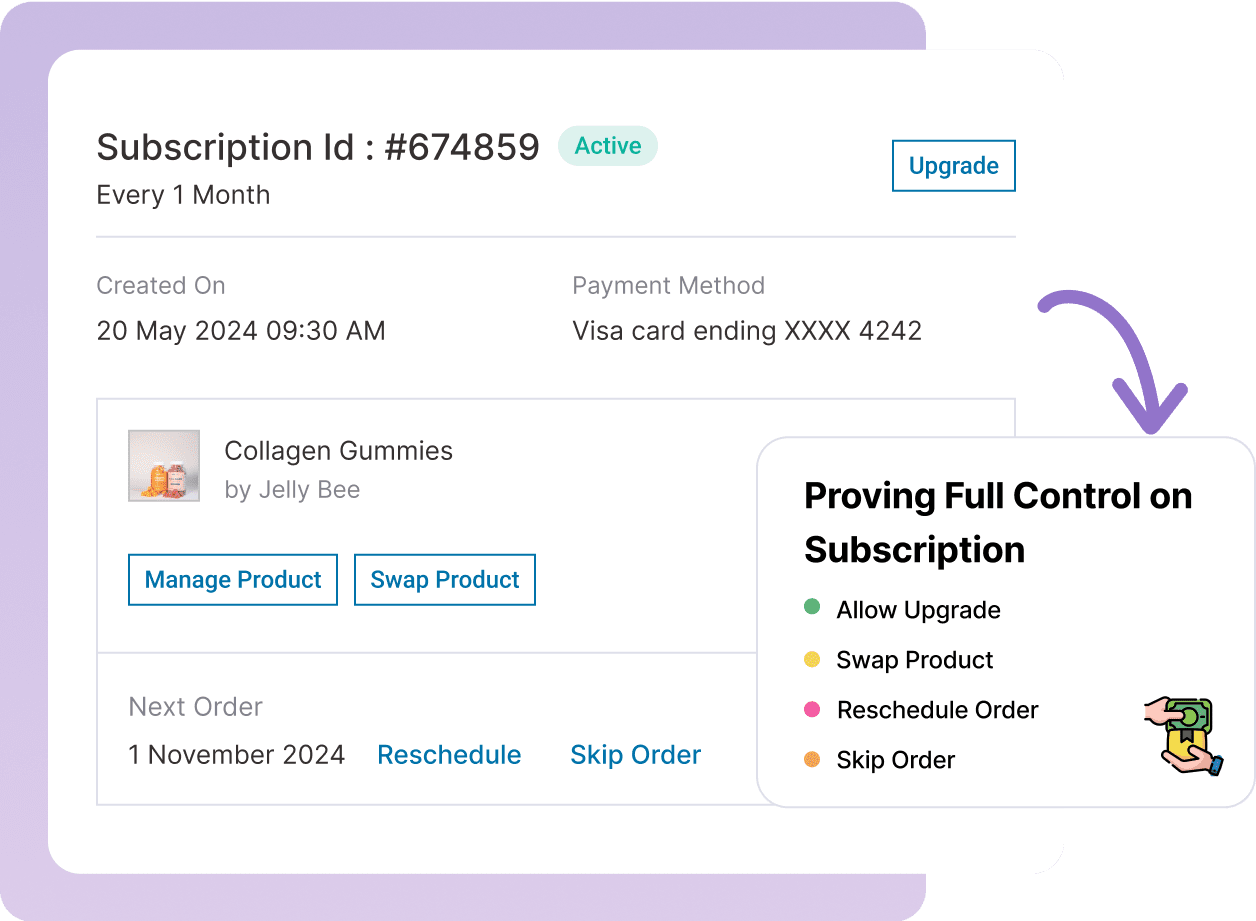
Task: Click the Collagen Gummies product thumbnail
Action: pyautogui.click(x=164, y=466)
